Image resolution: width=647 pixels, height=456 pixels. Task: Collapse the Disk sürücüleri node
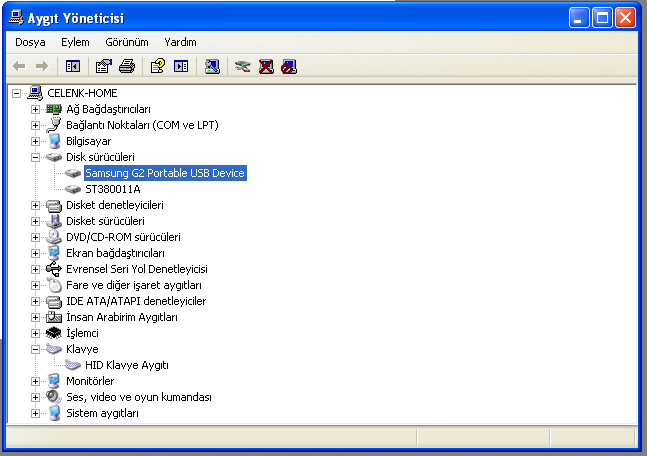35,157
